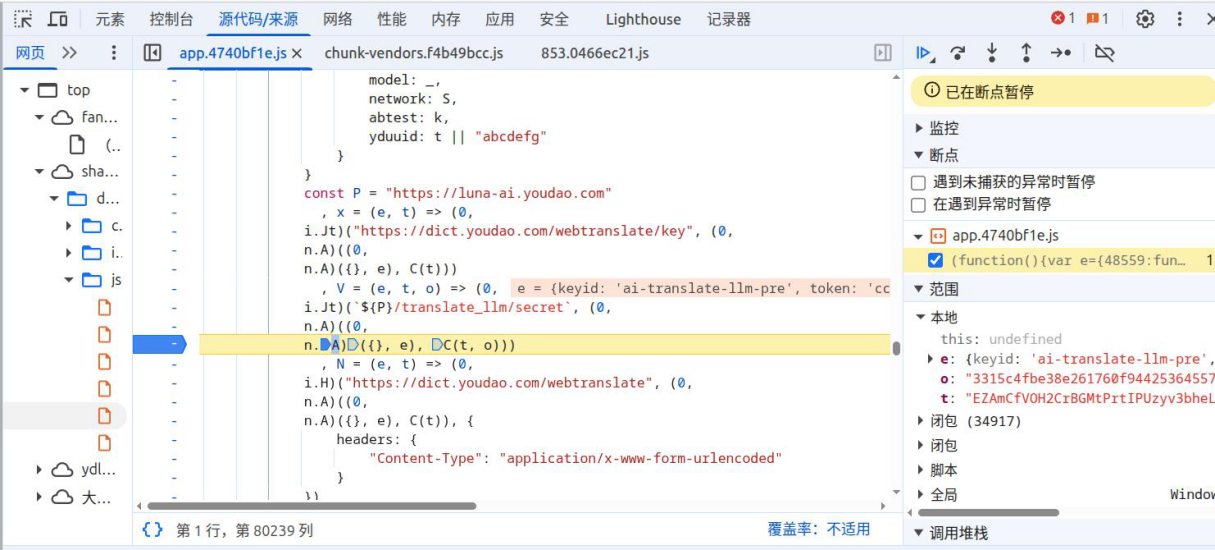Resume script execution
The width and height of the screenshot is (1215, 550).
[x=925, y=53]
